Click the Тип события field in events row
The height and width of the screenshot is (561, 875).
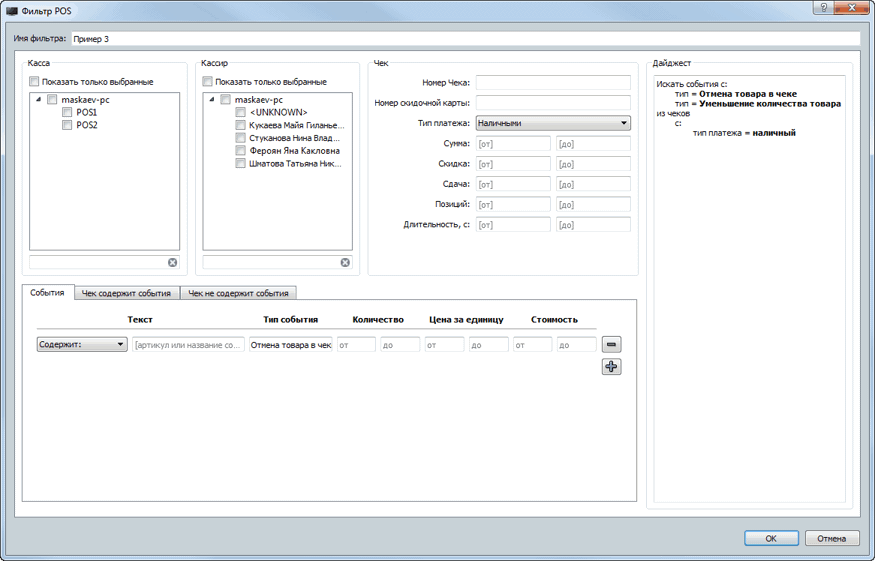pyautogui.click(x=290, y=344)
